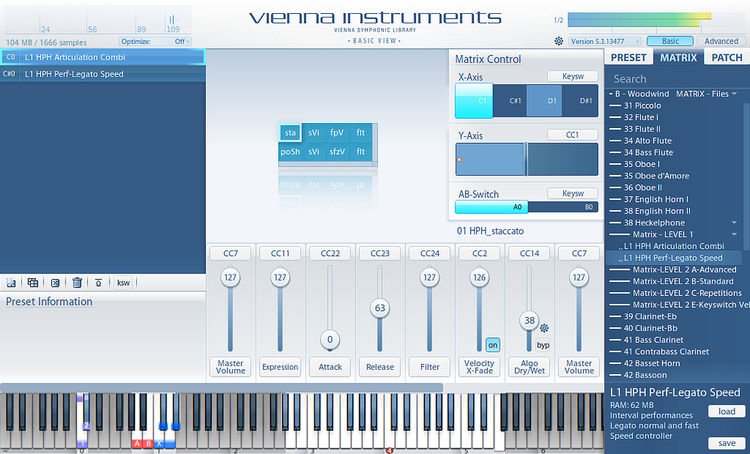The image size is (750, 454).
Task: Switch to the Advanced view mode
Action: 721,41
